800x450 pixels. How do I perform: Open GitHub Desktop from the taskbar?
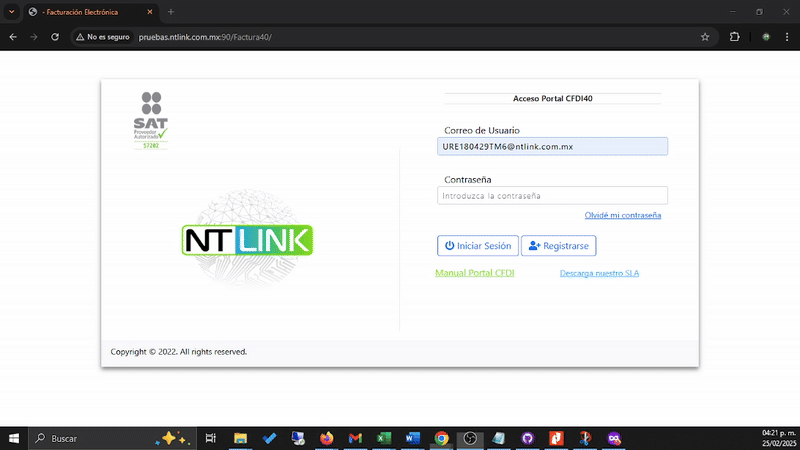click(x=528, y=438)
